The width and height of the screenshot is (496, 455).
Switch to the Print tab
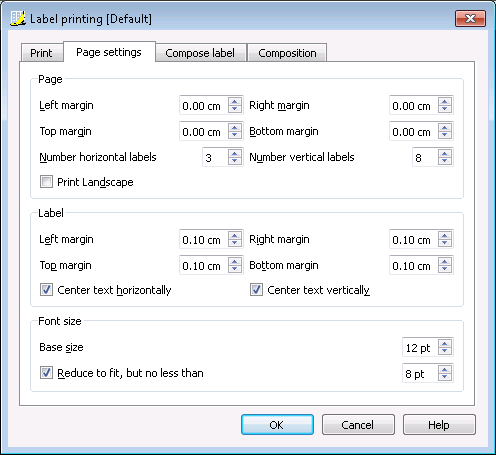point(42,53)
